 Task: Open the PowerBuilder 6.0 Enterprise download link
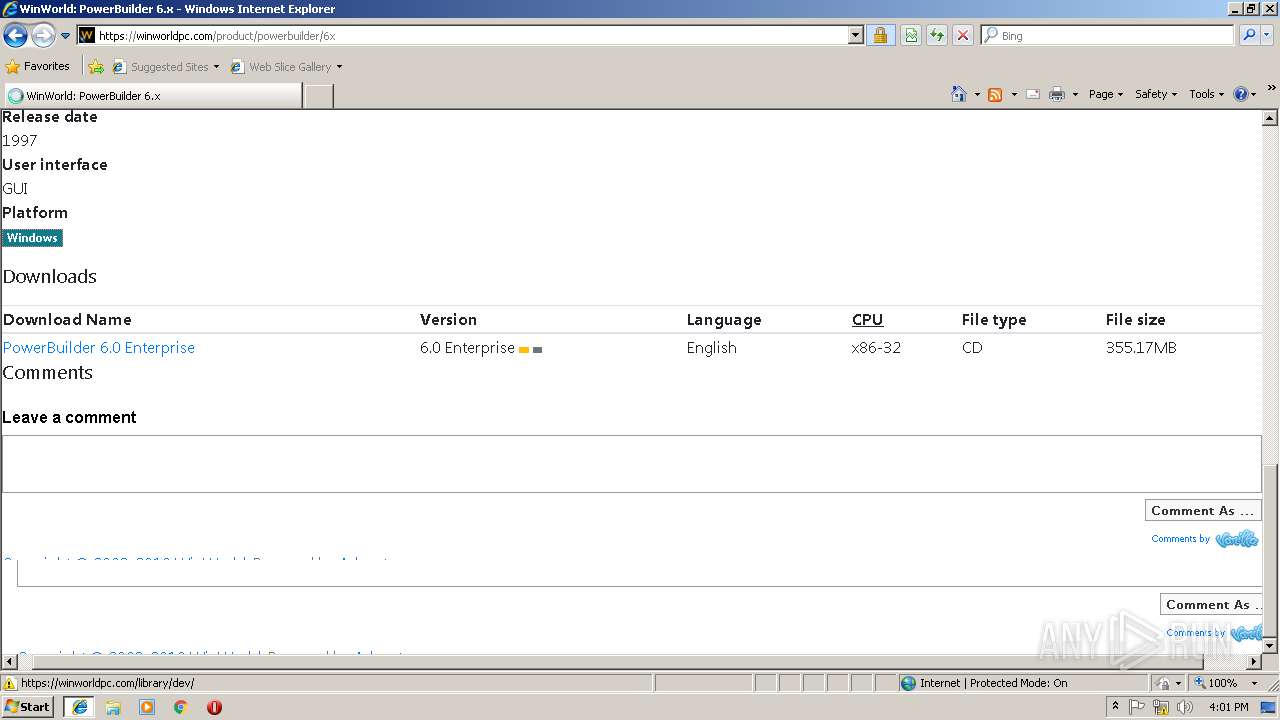click(99, 348)
